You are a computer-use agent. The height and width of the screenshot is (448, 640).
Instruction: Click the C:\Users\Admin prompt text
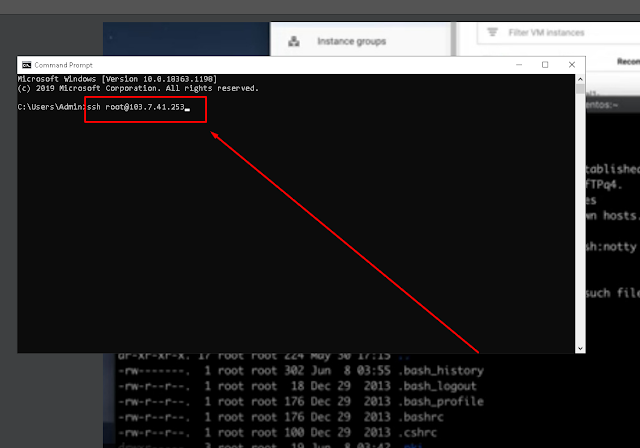point(51,107)
